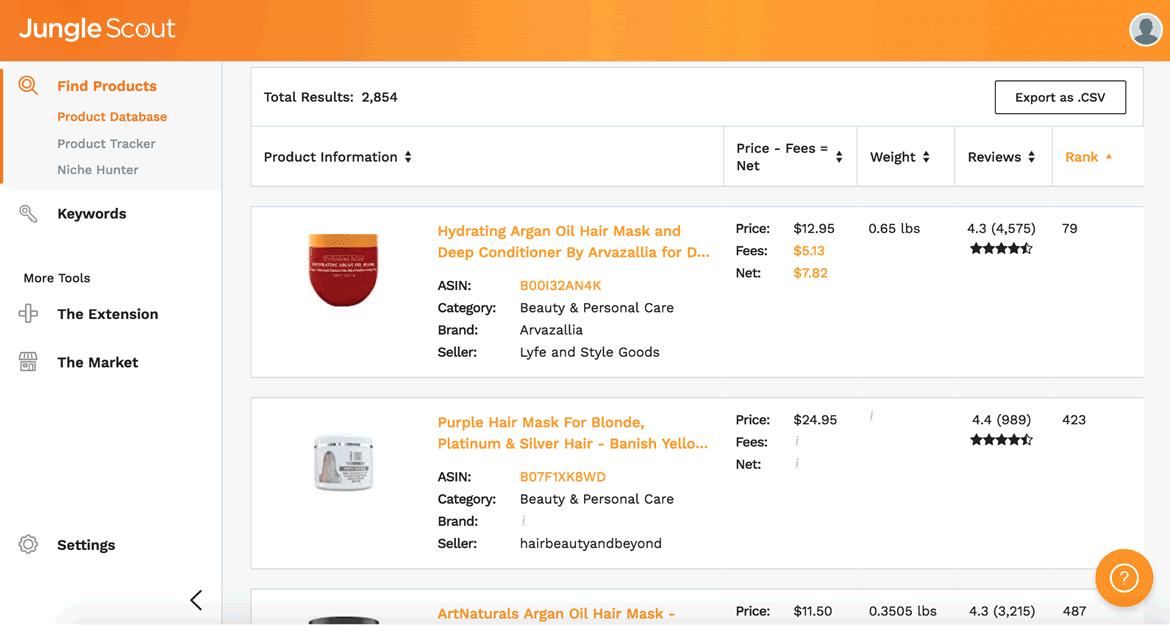Click the info icon next to Brand
Screen dimensions: 1170x625
[x=523, y=521]
